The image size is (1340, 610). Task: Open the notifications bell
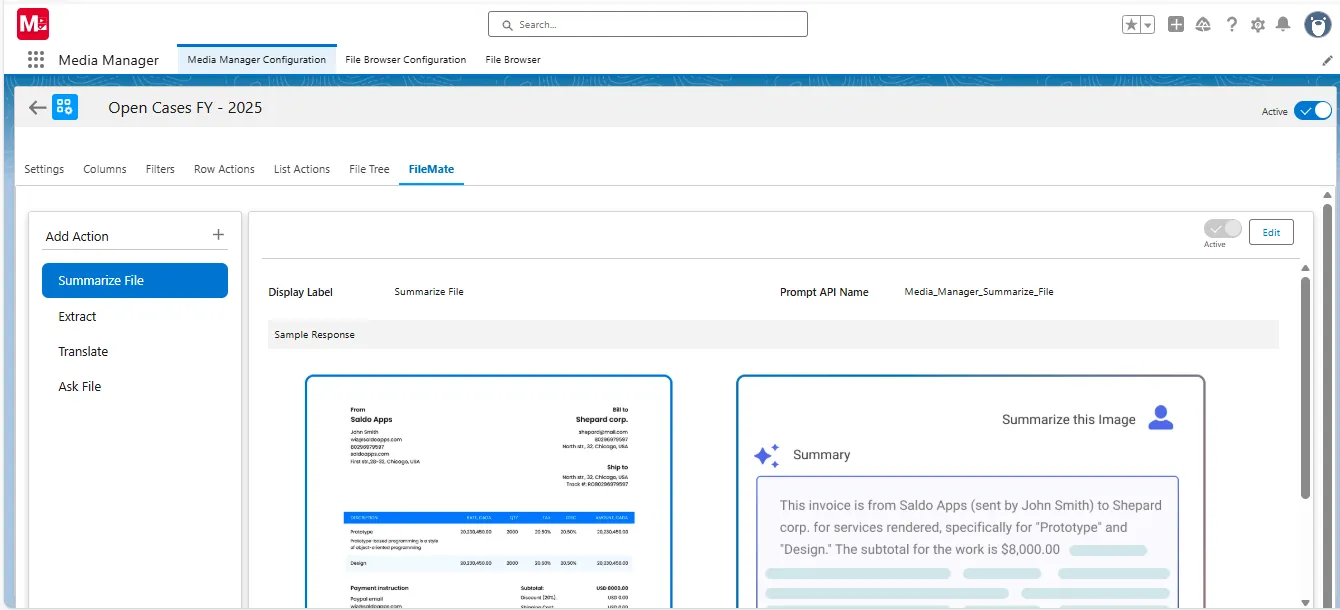pos(1283,25)
